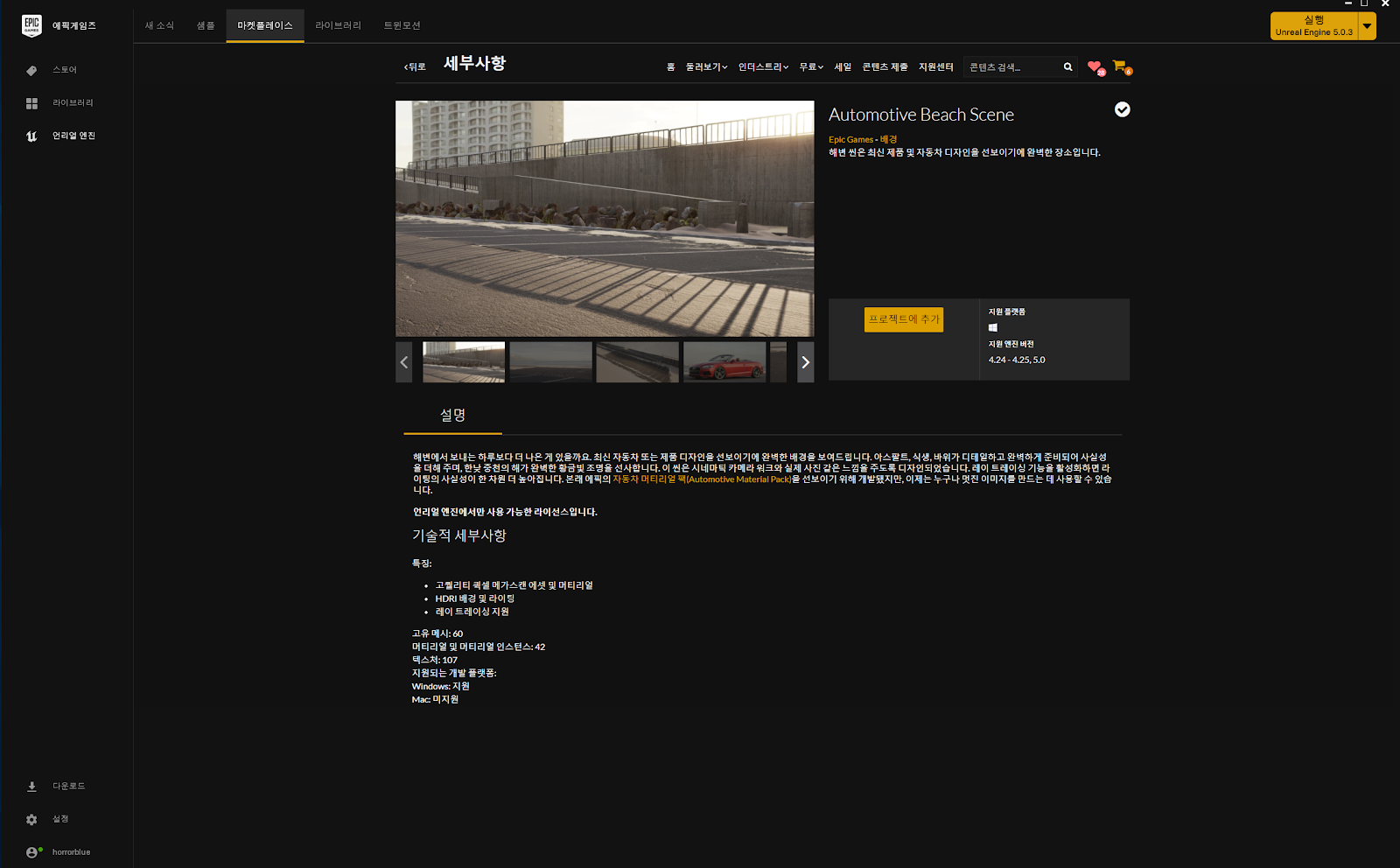Open the 지원센터 menu item

point(935,67)
